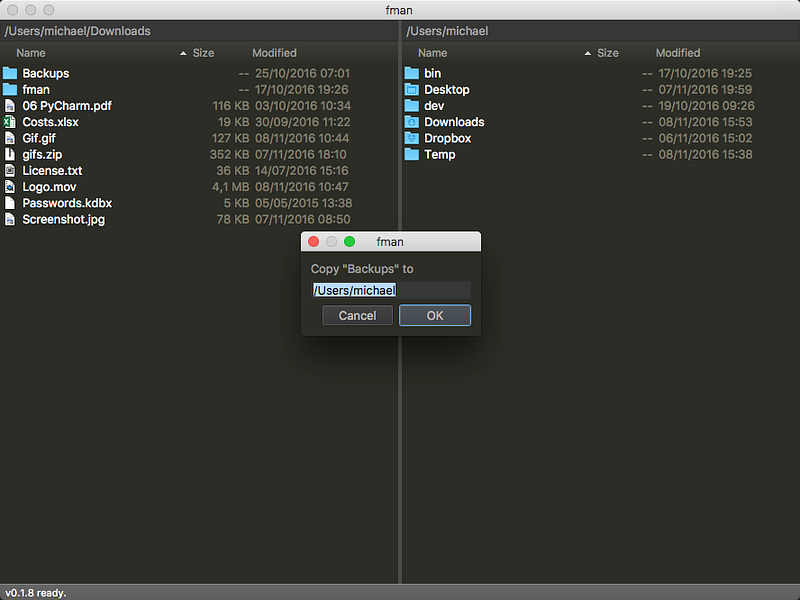Click the v0.1.8 ready status text
The image size is (800, 600).
tap(36, 593)
